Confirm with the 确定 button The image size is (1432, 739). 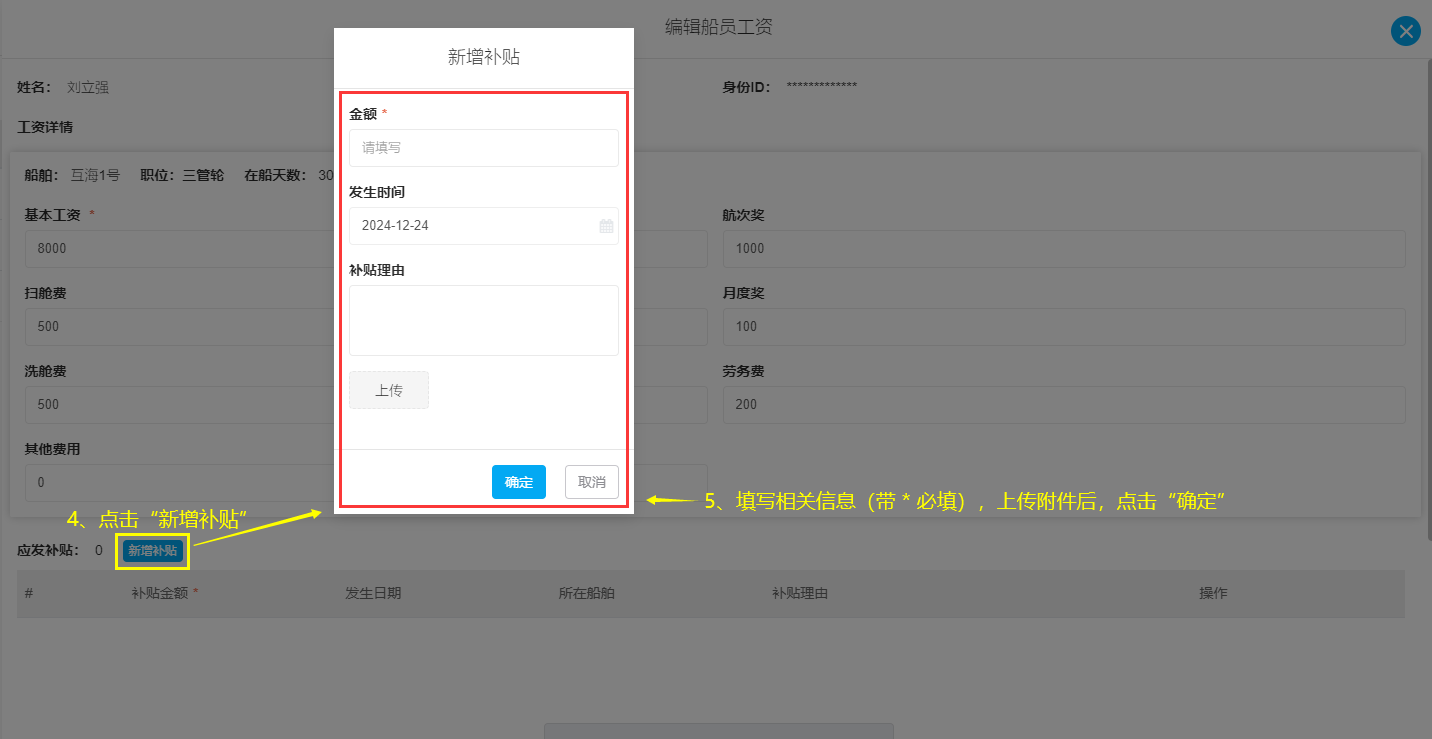pyautogui.click(x=519, y=482)
